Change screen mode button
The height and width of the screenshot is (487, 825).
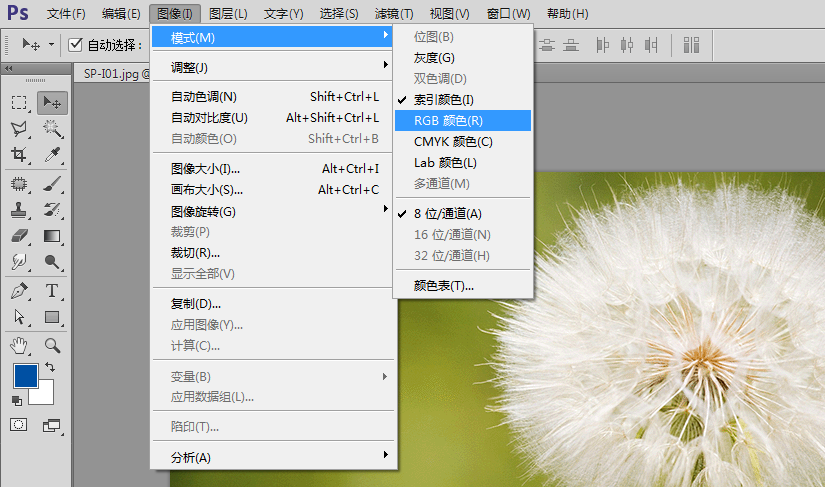click(x=52, y=425)
